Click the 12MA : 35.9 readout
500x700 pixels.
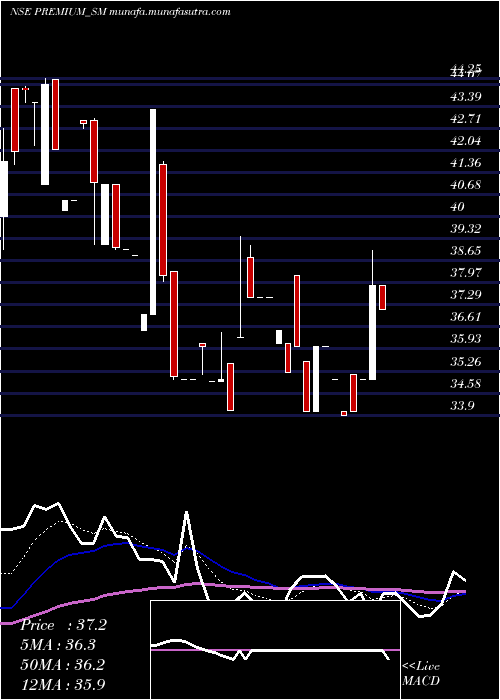click(63, 684)
